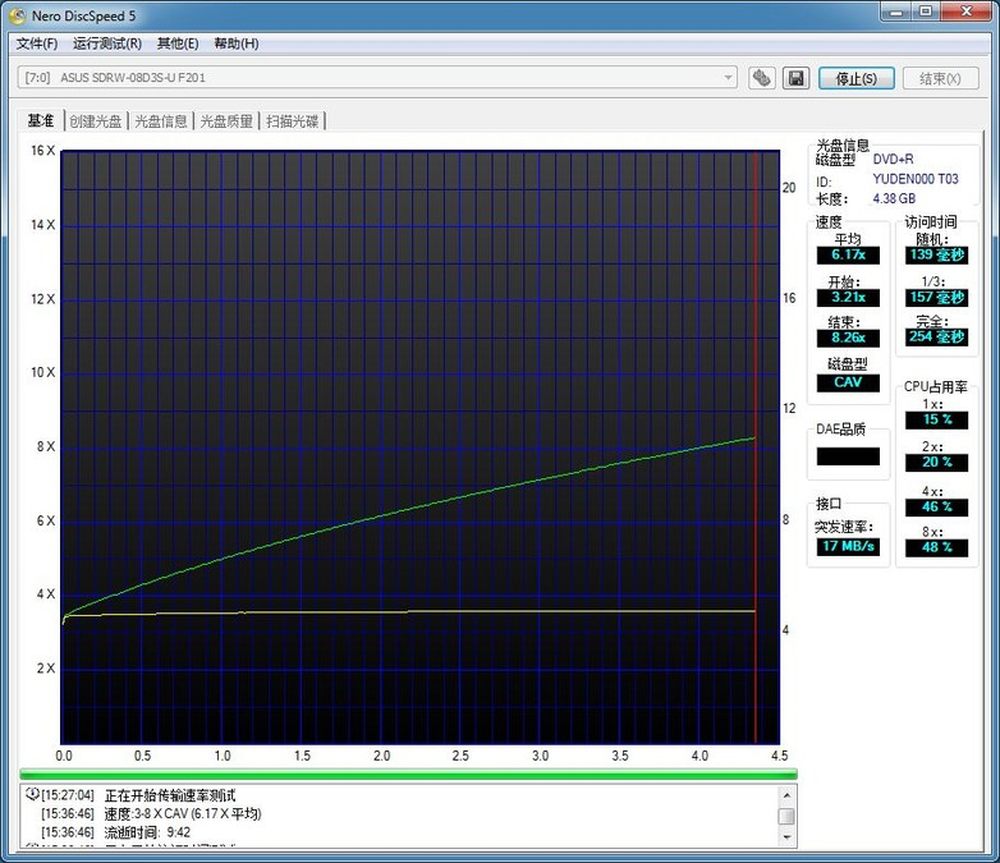Click the options/settings tools icon in the toolbar
Image resolution: width=1000 pixels, height=863 pixels.
[761, 78]
